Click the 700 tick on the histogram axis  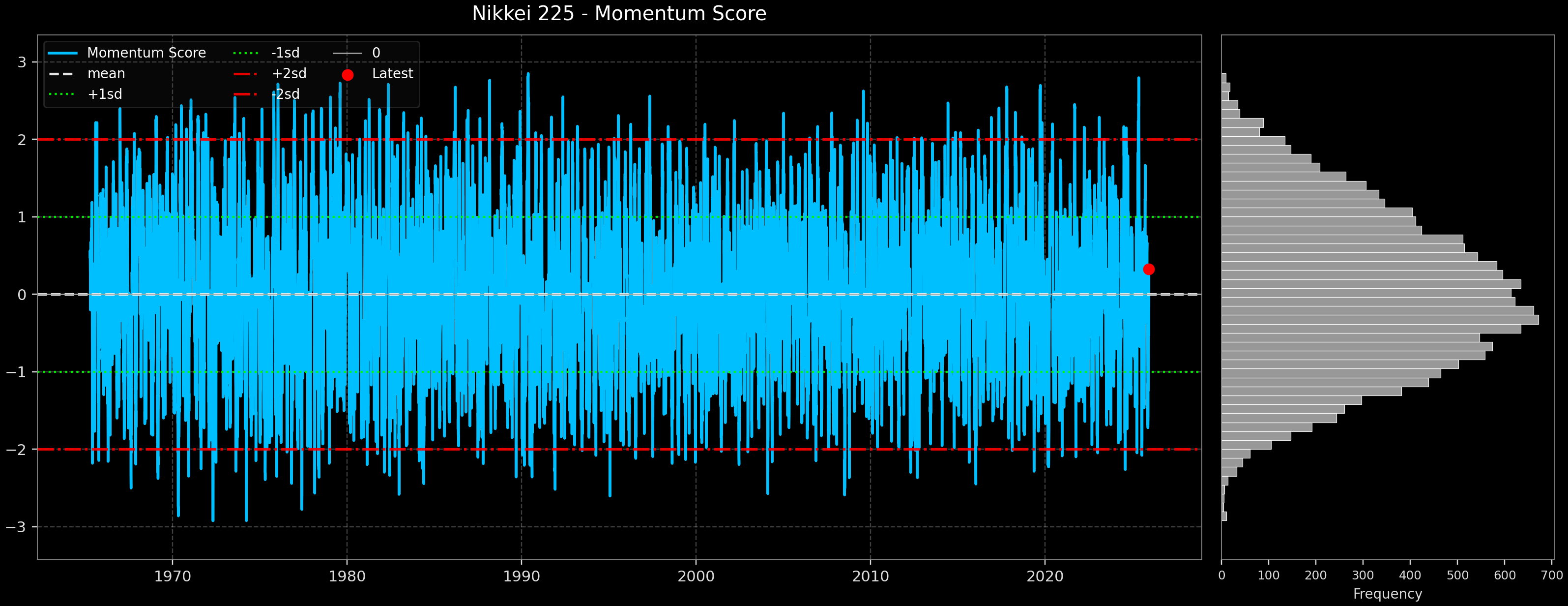[x=1552, y=576]
